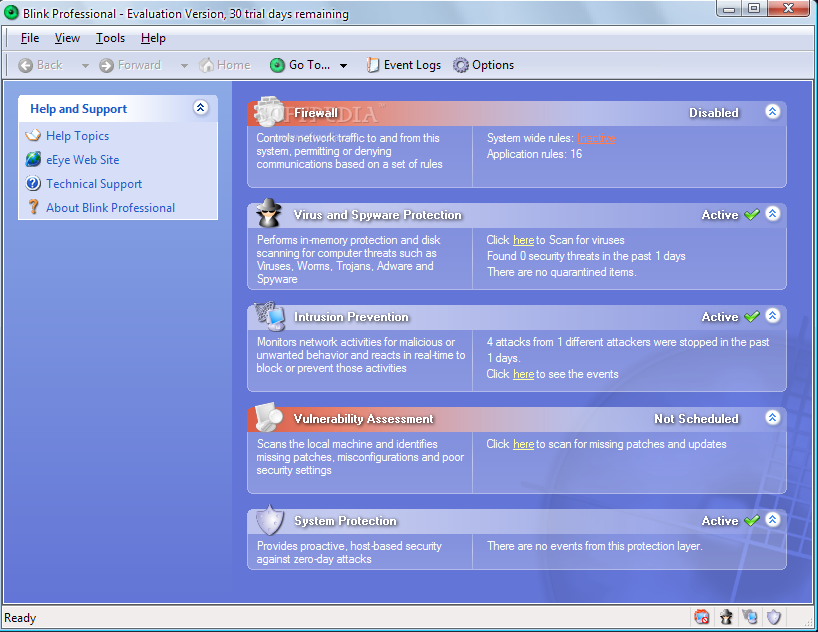The width and height of the screenshot is (818, 632).
Task: Click green checkmark beside Virus and Spyware Active
Action: tap(752, 214)
